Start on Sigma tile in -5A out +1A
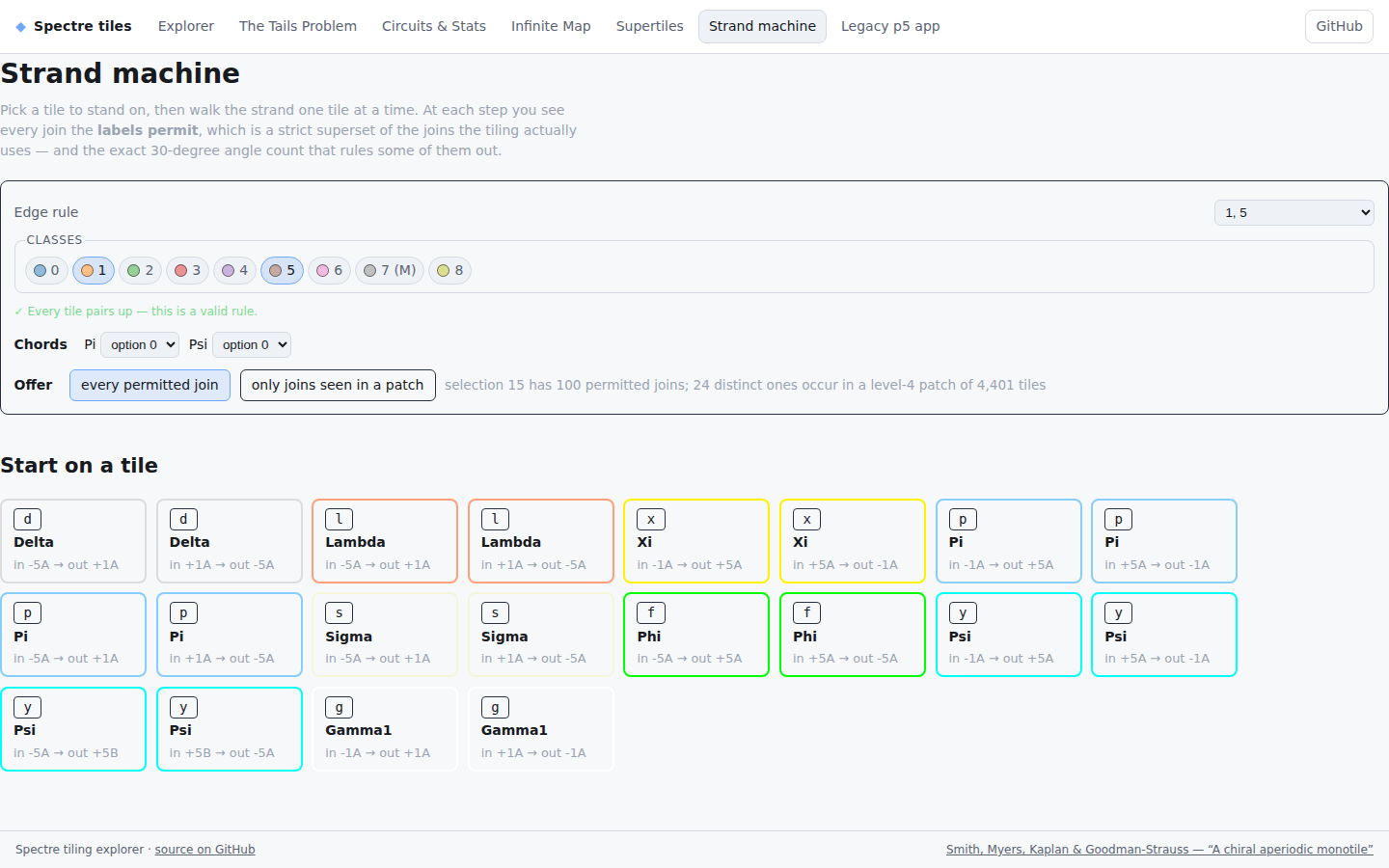 [385, 635]
